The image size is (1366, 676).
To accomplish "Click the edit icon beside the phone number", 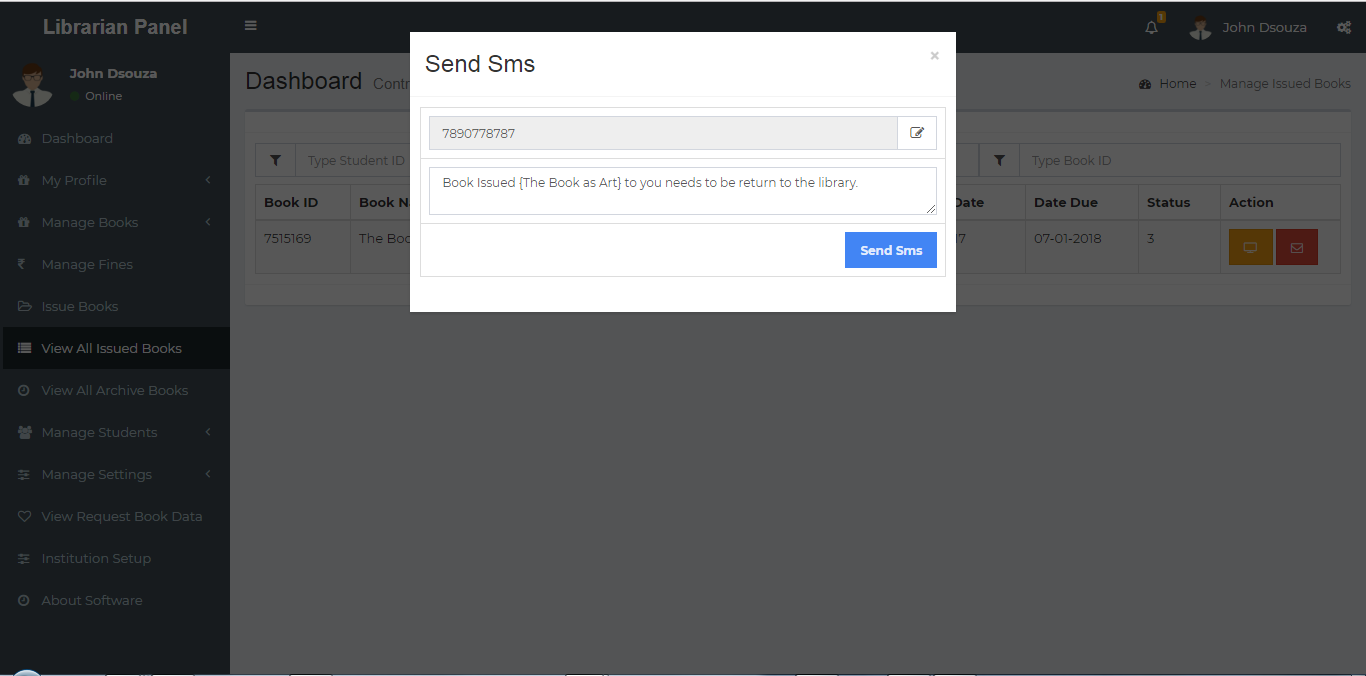I will pos(917,133).
